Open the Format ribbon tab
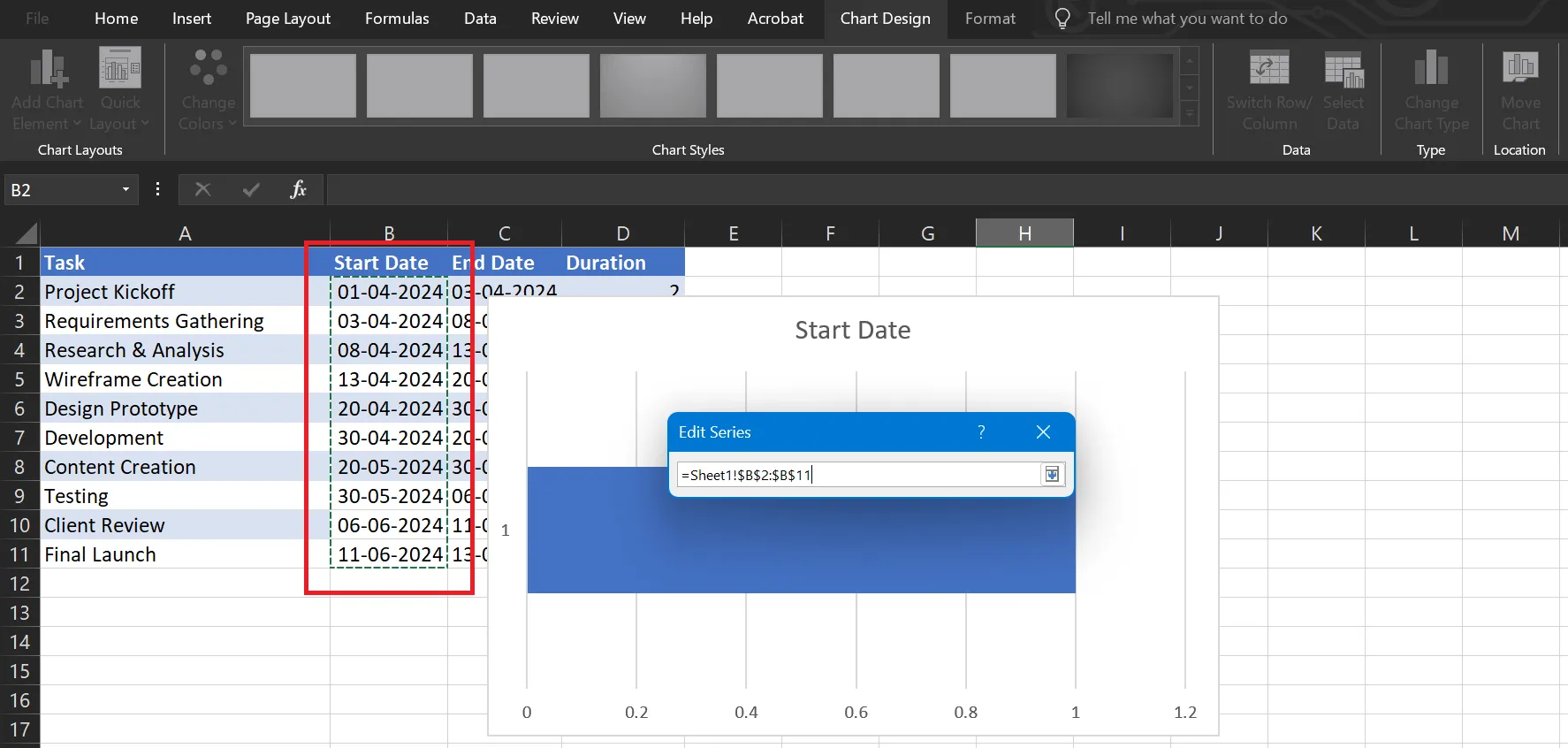Viewport: 1568px width, 748px height. click(990, 19)
